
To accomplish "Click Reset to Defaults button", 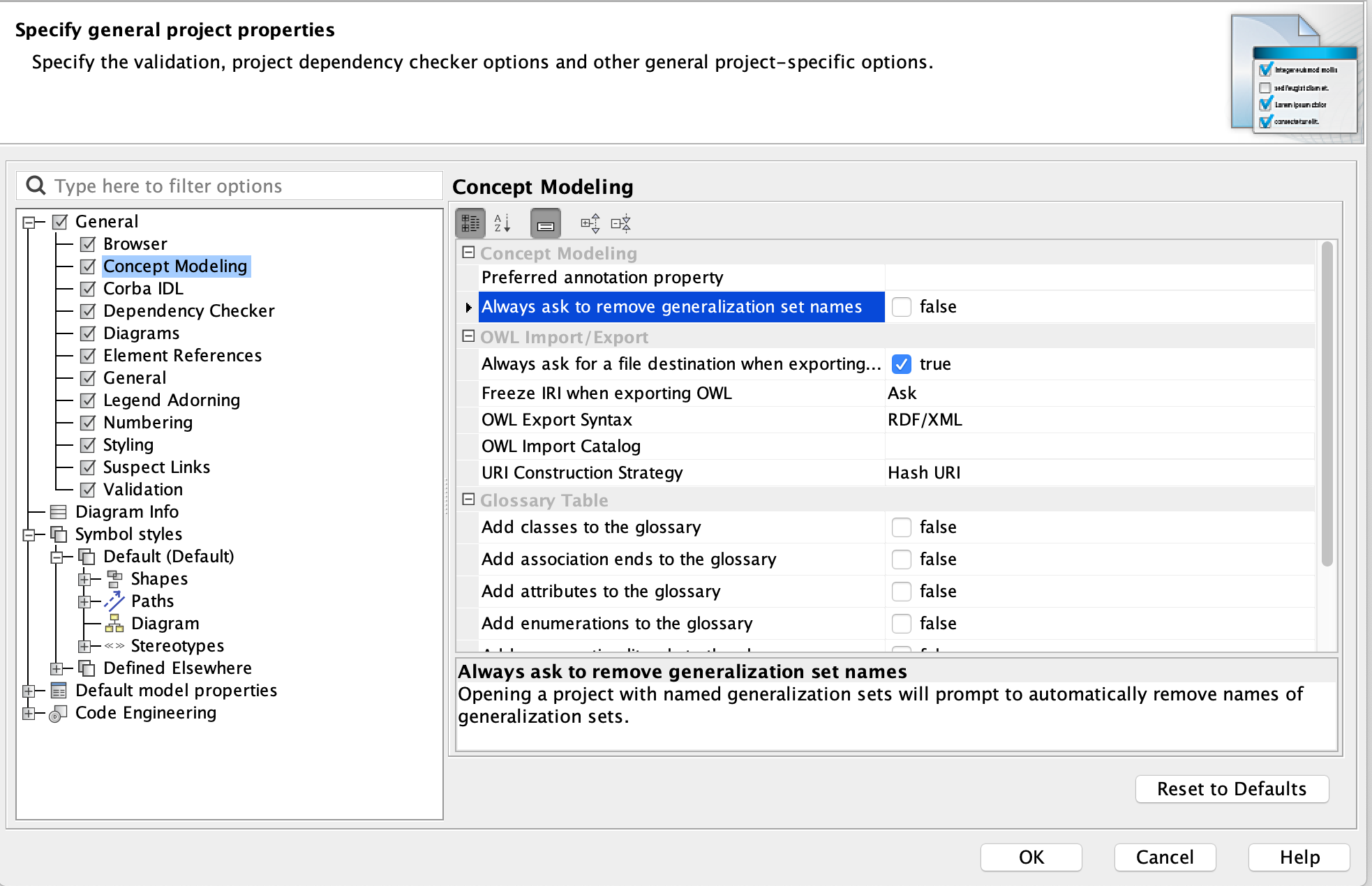I will click(x=1231, y=789).
